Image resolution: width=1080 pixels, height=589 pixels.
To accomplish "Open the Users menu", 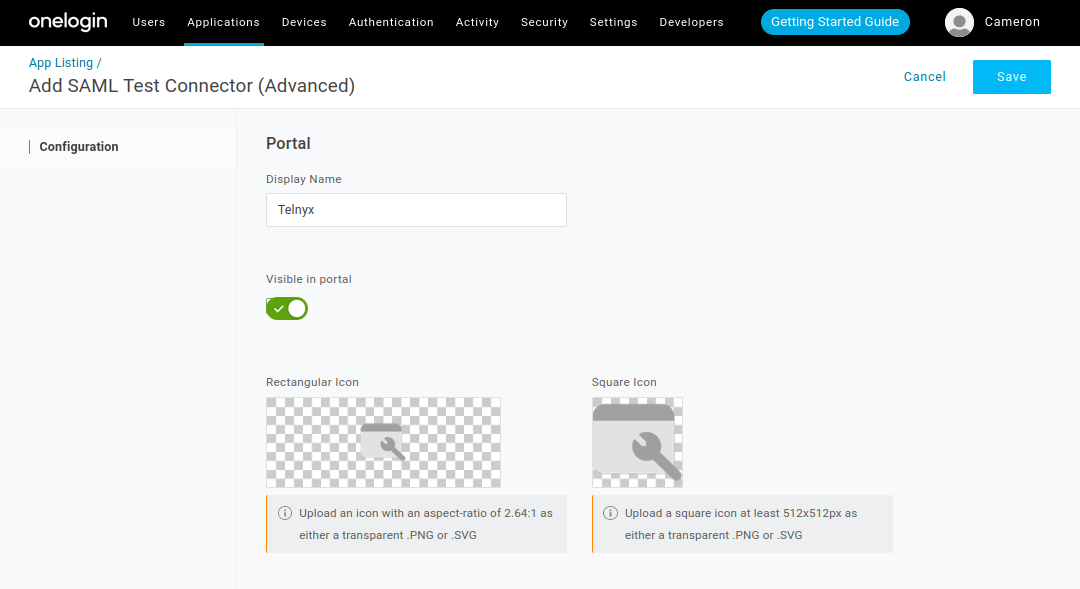I will 149,22.
